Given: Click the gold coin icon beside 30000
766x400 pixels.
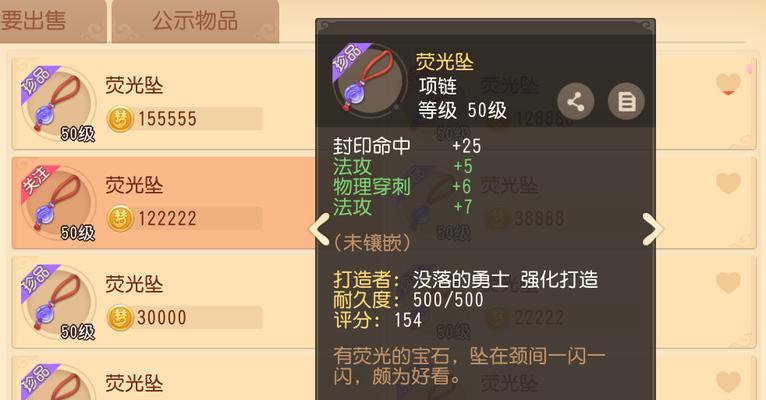Looking at the screenshot, I should tap(120, 317).
